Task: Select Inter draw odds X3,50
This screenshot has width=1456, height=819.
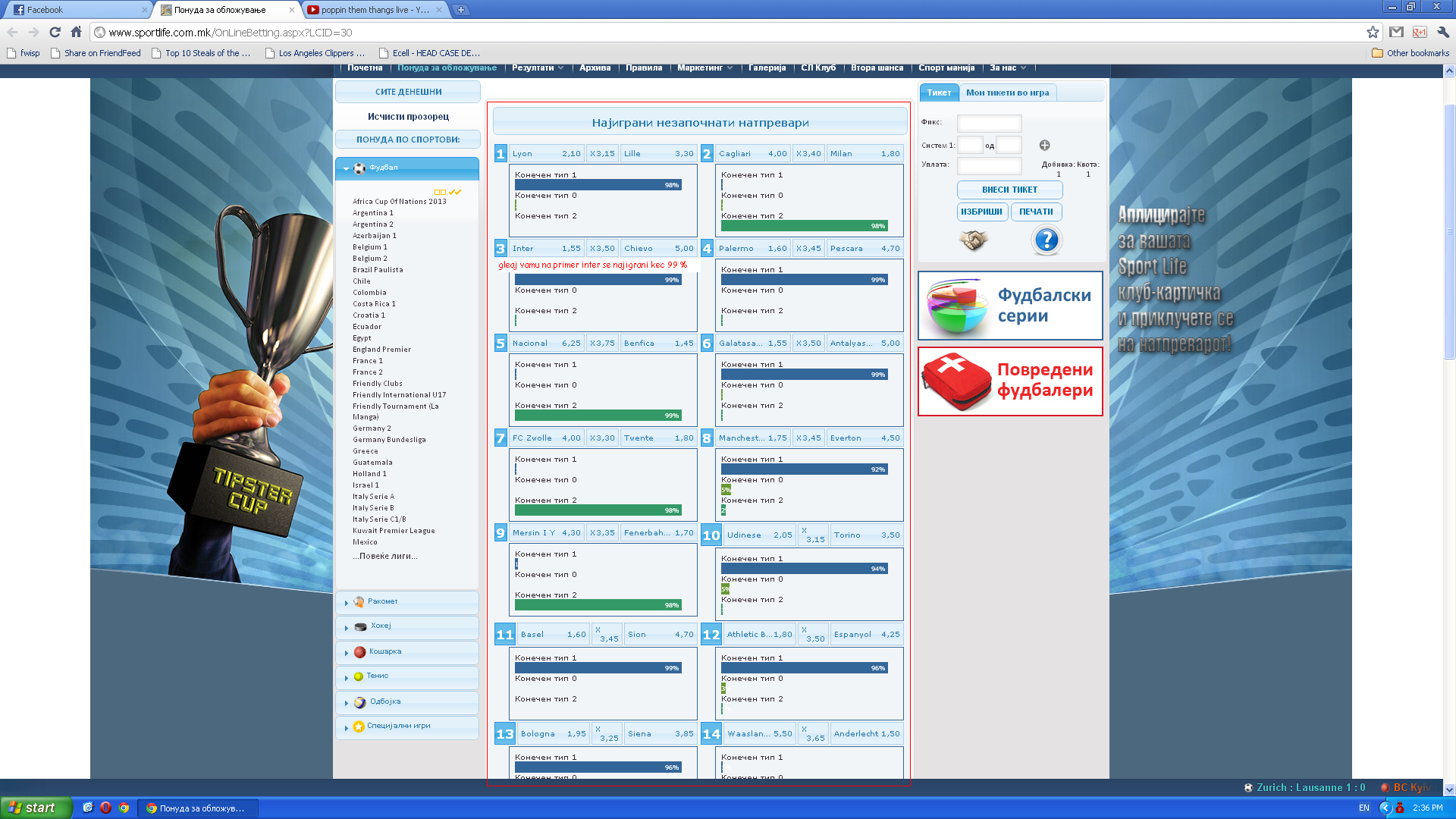Action: click(x=602, y=248)
